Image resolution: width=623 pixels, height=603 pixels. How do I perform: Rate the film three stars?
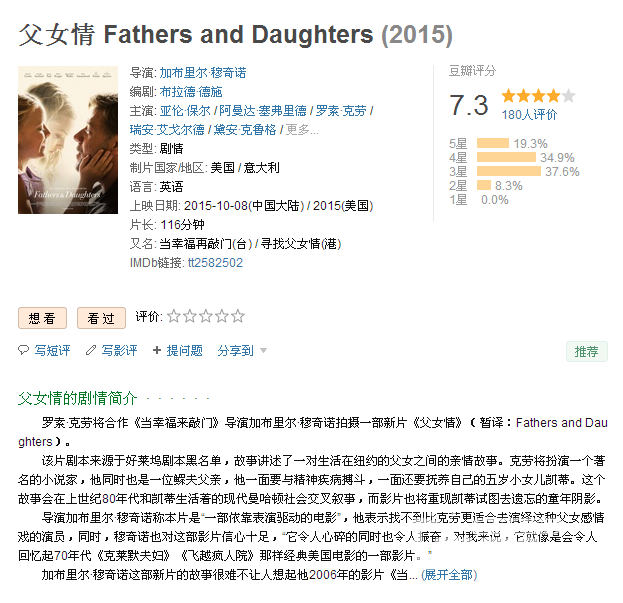click(x=206, y=316)
